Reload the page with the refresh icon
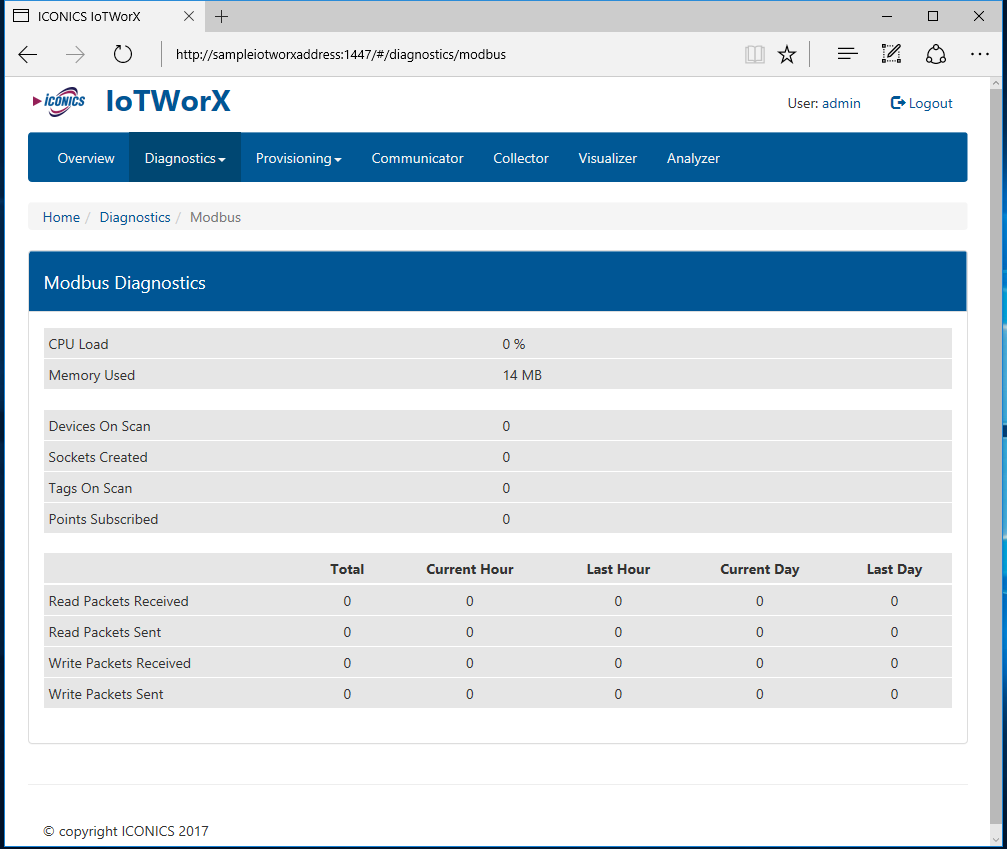 click(123, 55)
